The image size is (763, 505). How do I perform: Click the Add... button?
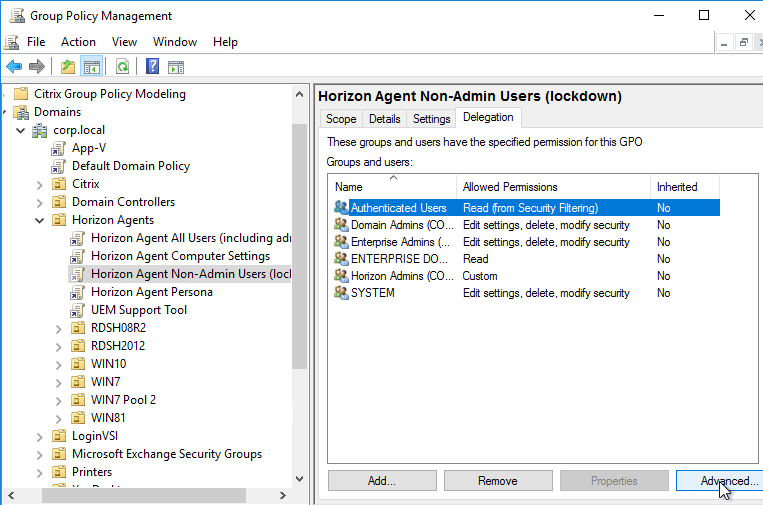pos(382,481)
